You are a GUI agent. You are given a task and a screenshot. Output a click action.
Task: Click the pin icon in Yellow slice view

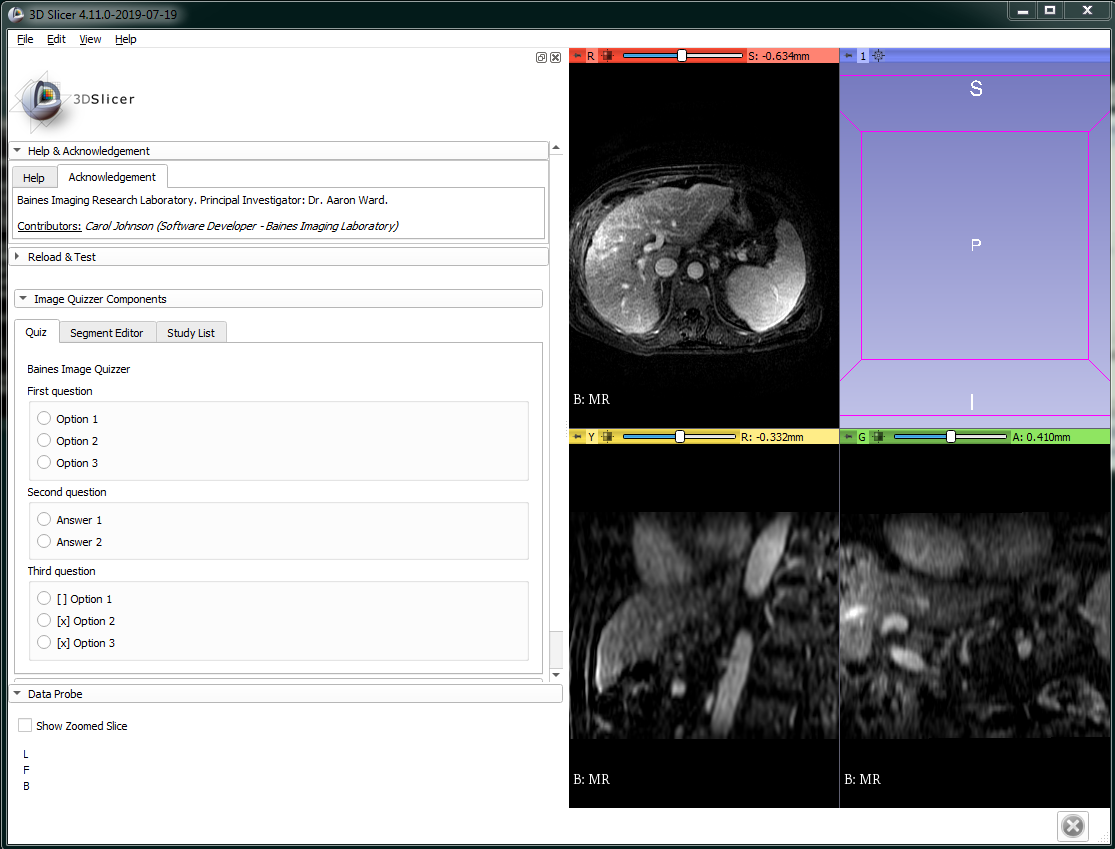coord(577,437)
